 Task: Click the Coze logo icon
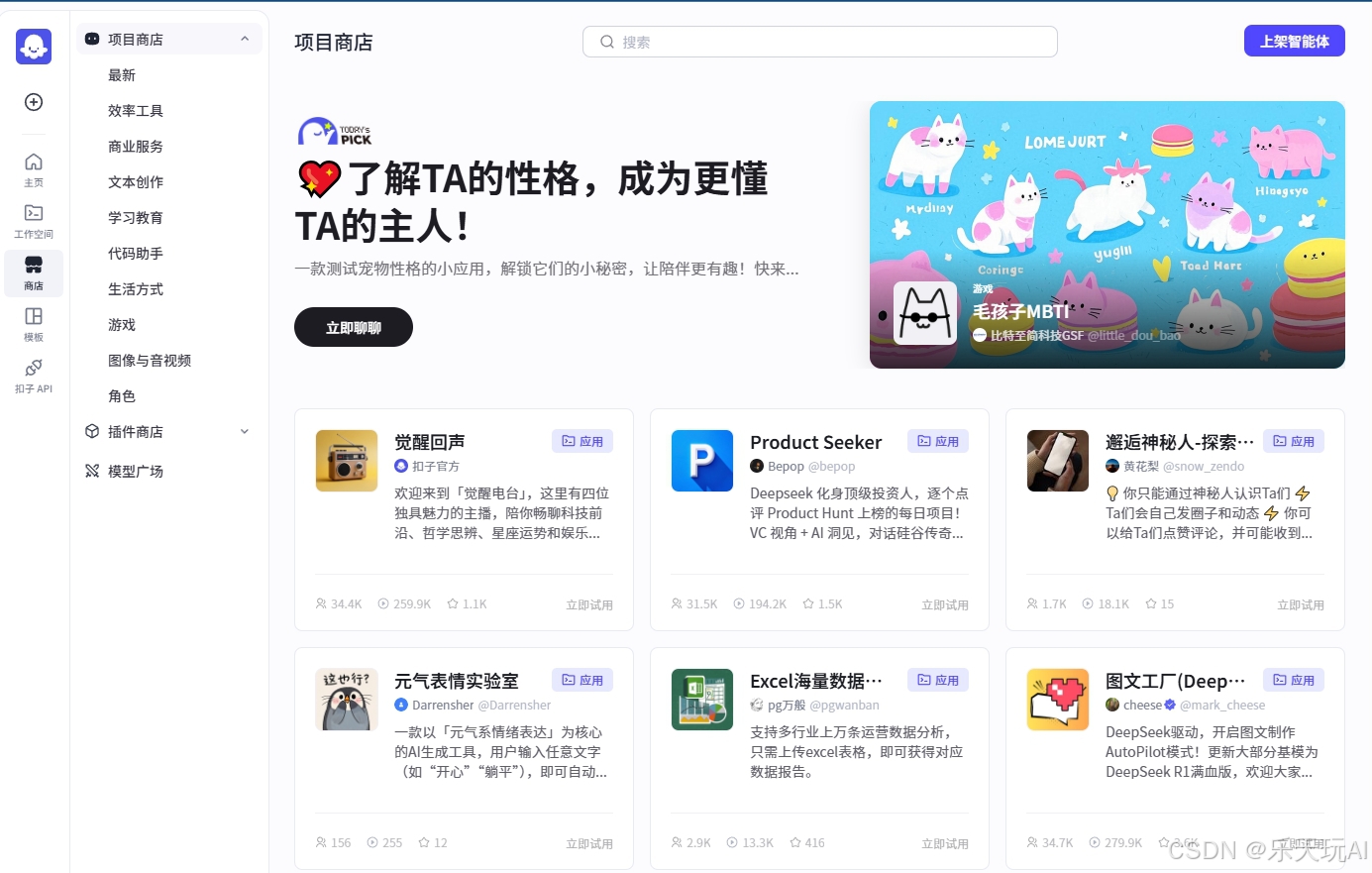(x=34, y=46)
